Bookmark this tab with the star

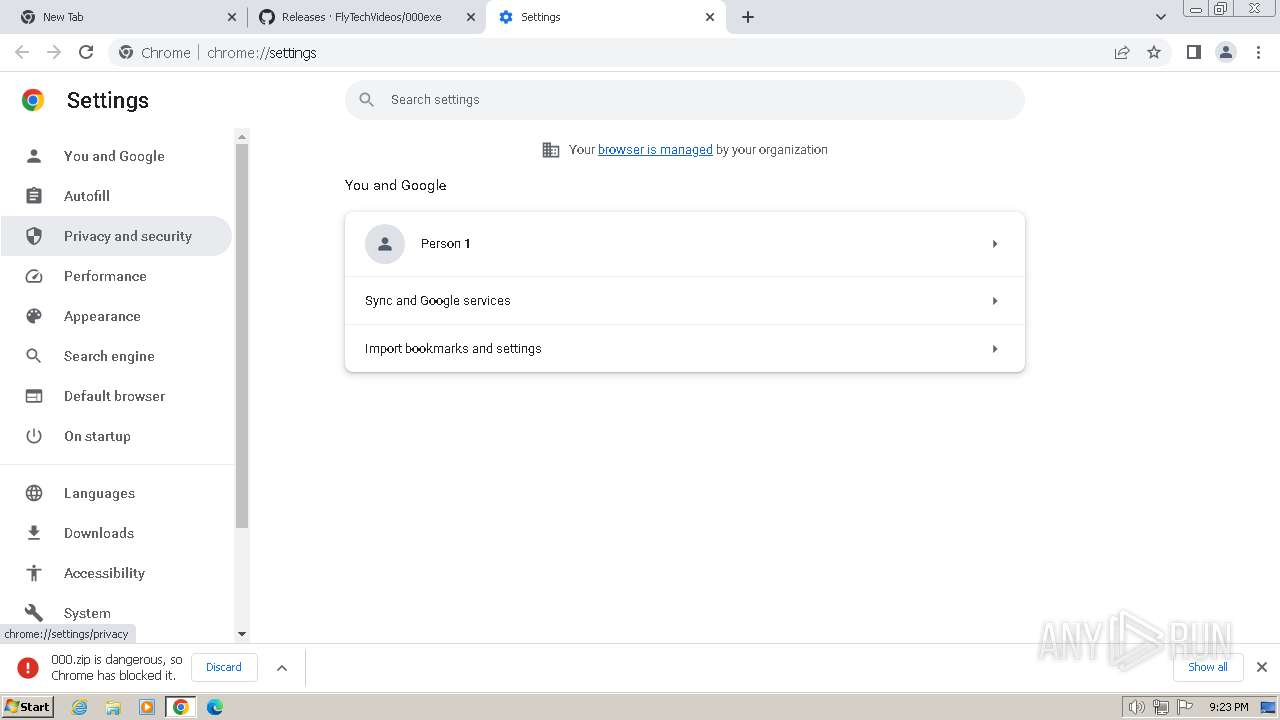coord(1154,52)
